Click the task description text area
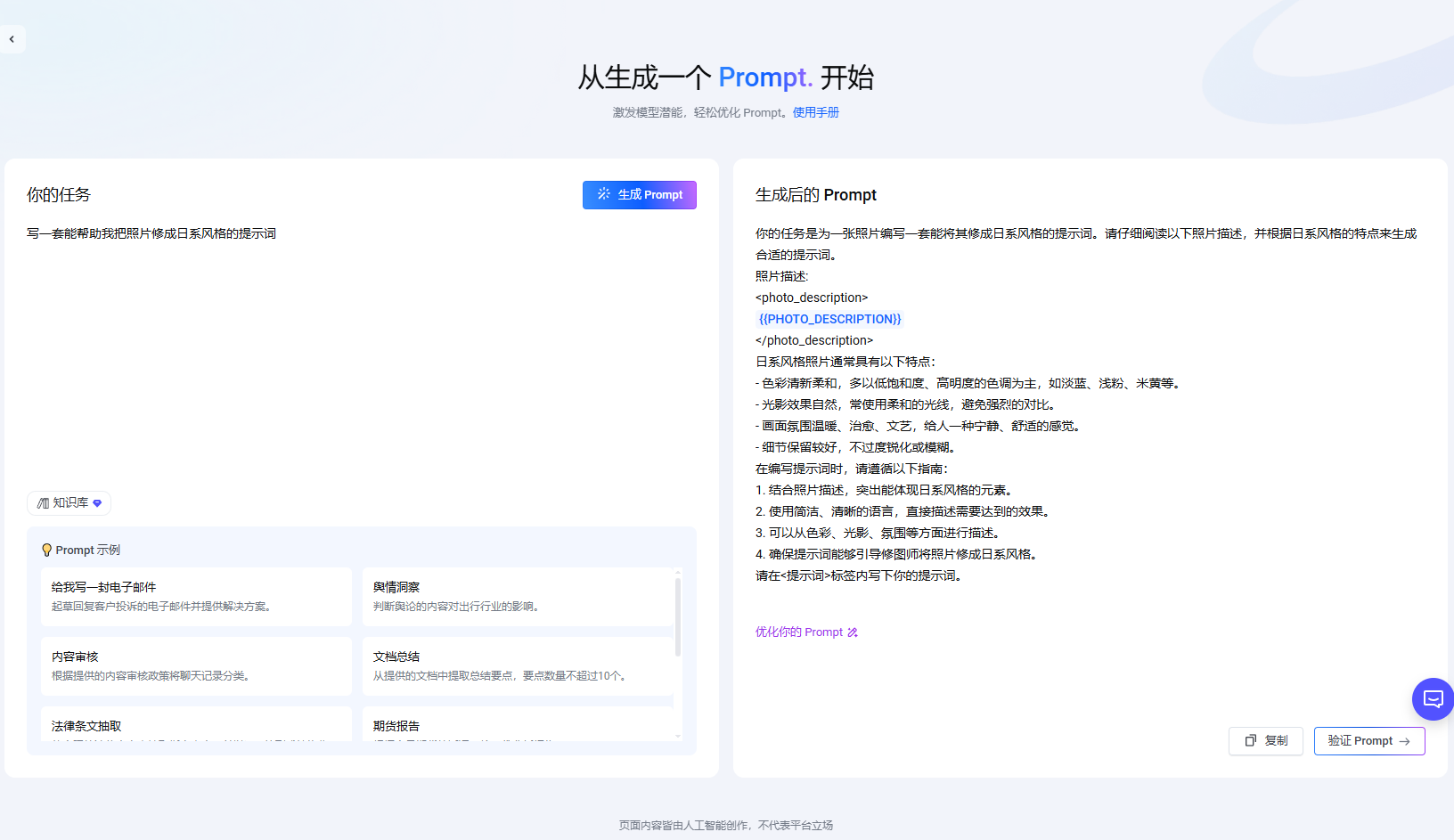 click(x=361, y=356)
